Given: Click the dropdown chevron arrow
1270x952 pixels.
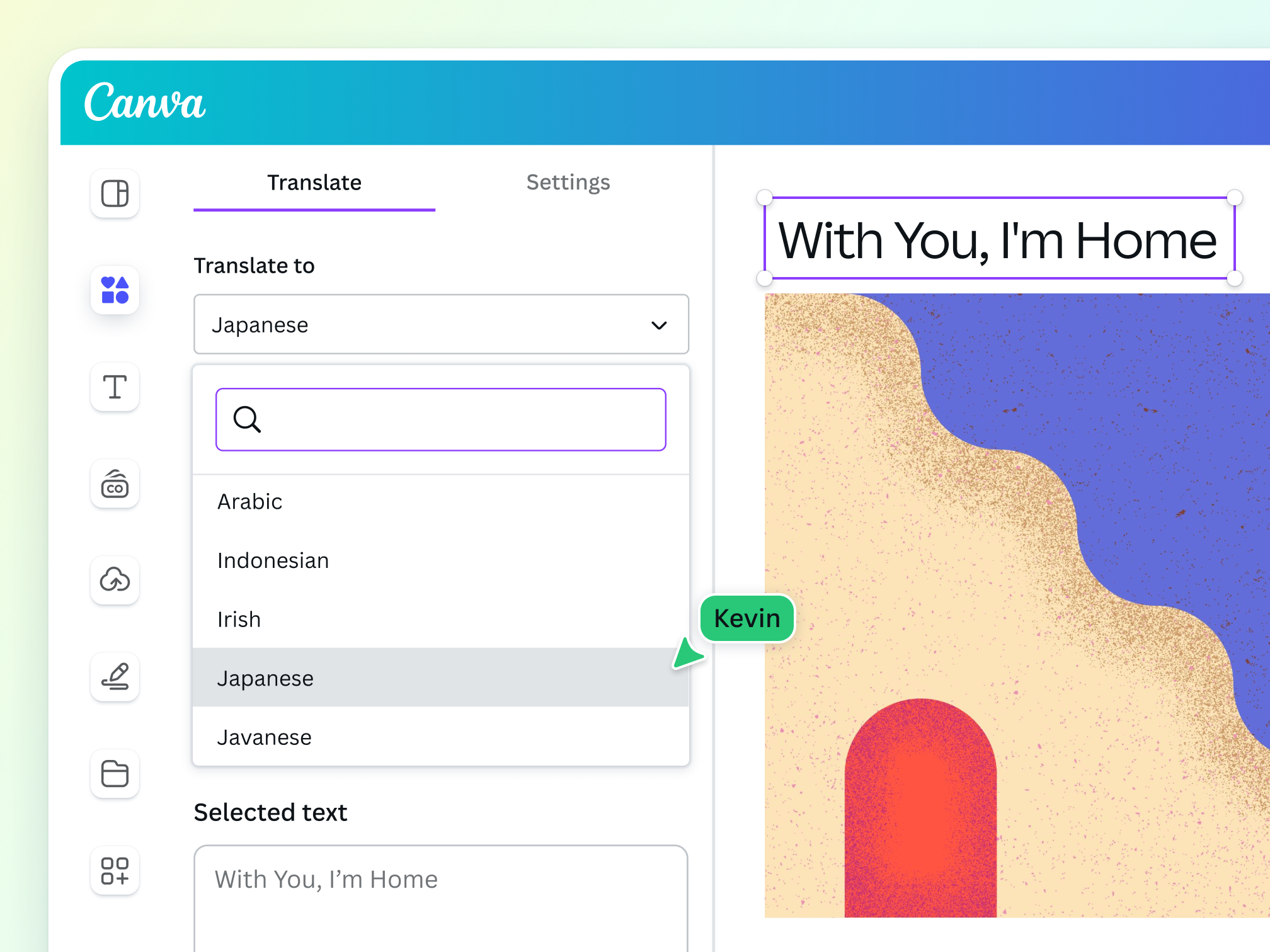Looking at the screenshot, I should point(659,326).
